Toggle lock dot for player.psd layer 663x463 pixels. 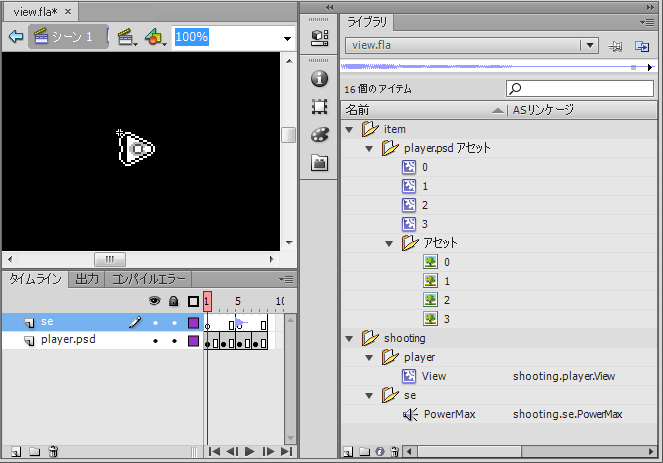[x=174, y=341]
